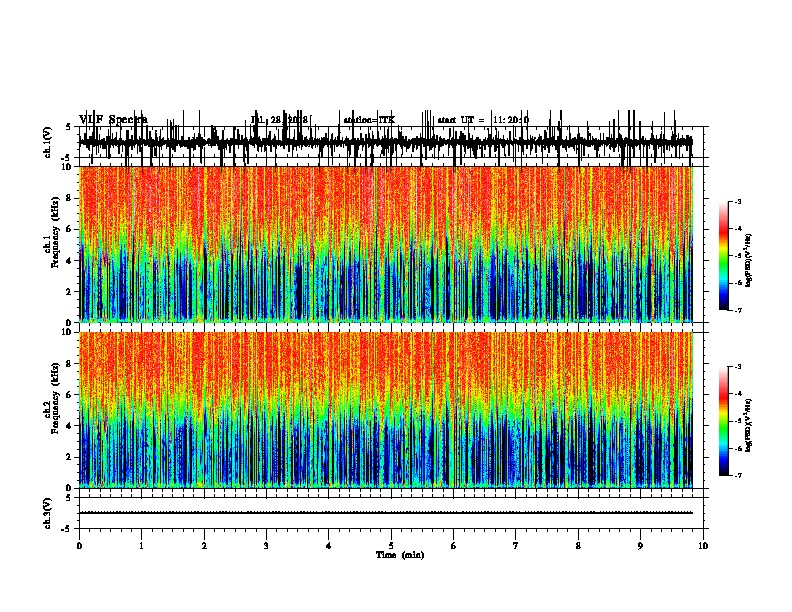
Task: Click the '-7' label on ch.2 color bar
Action: 738,476
